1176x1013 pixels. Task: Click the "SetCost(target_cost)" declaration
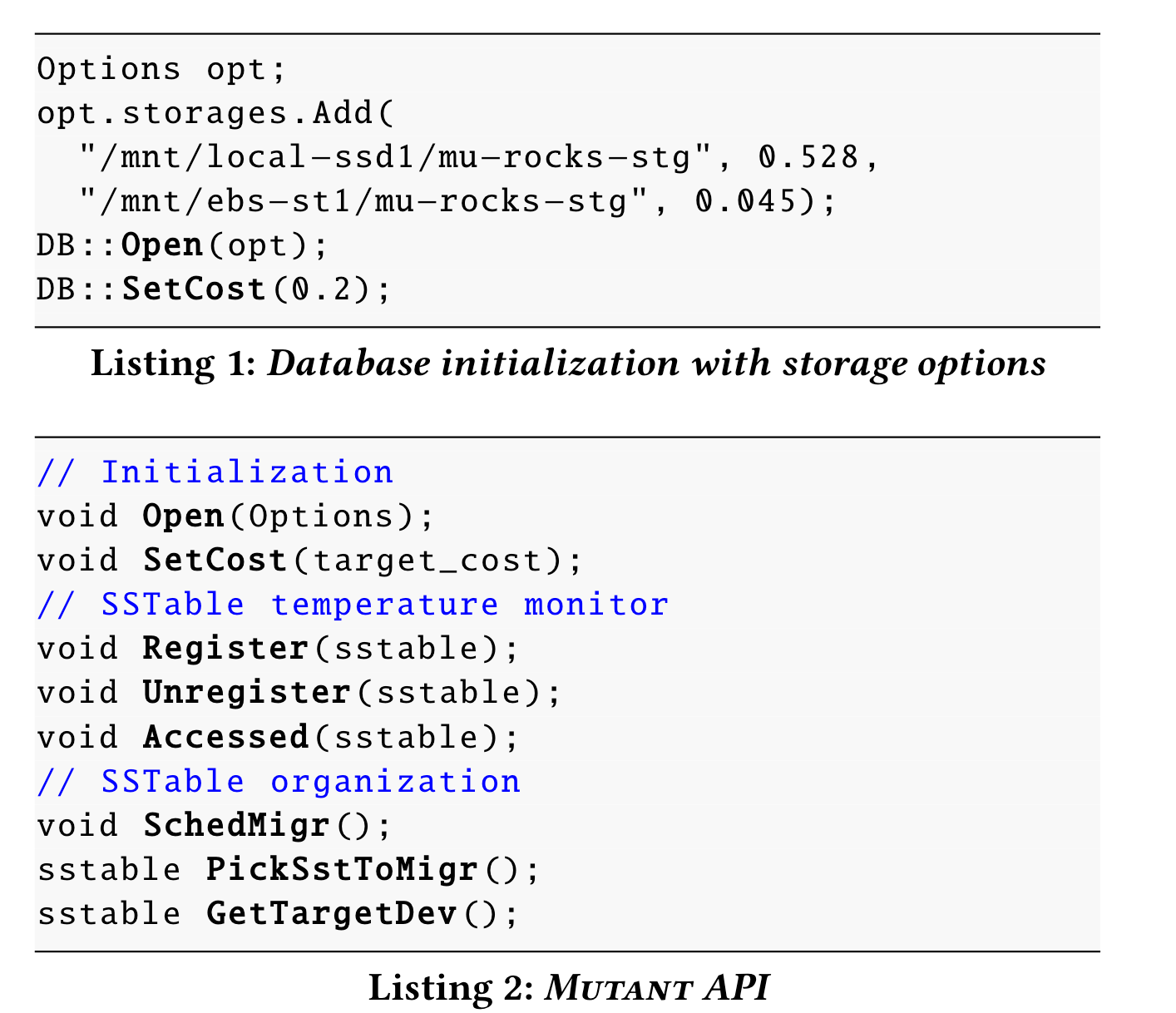coord(363,561)
